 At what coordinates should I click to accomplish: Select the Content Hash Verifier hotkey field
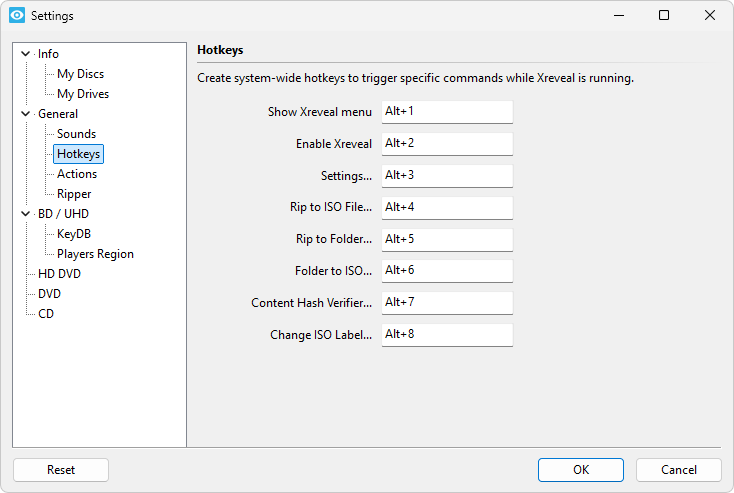coord(446,303)
